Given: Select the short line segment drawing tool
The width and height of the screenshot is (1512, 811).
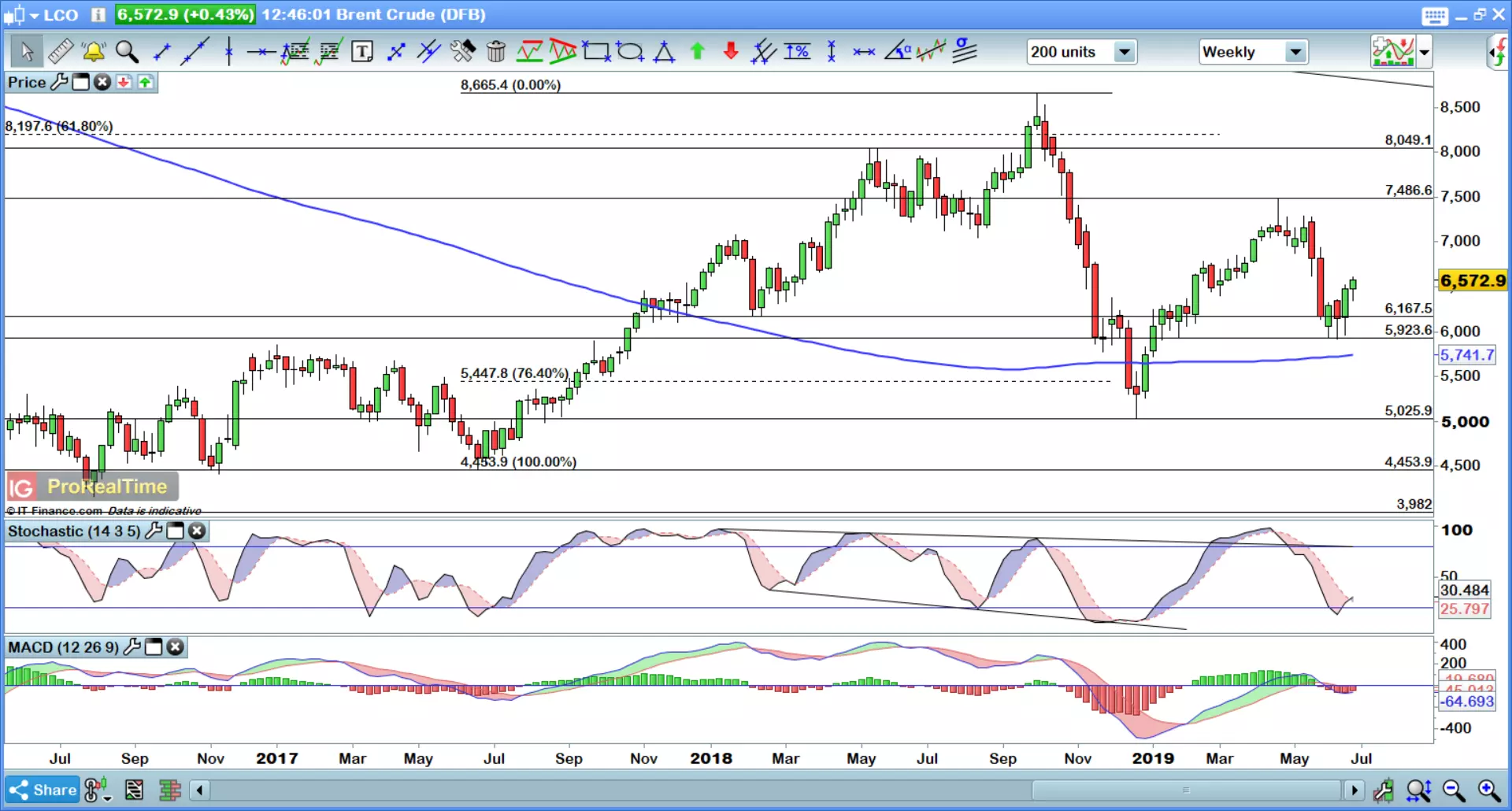Looking at the screenshot, I should 161,52.
